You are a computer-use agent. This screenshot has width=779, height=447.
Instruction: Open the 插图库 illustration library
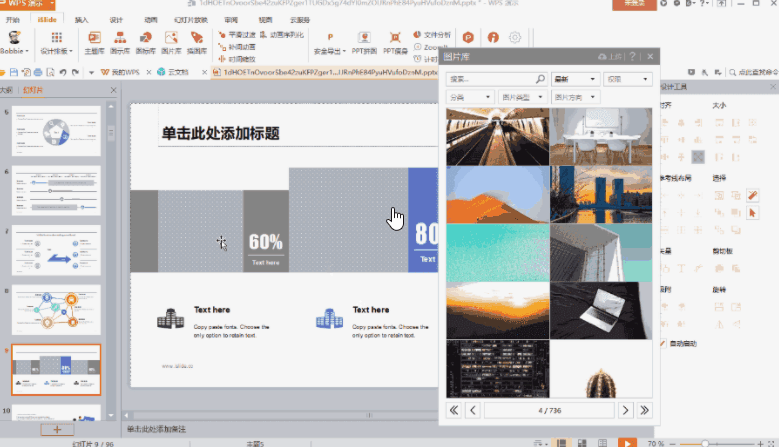[x=197, y=42]
